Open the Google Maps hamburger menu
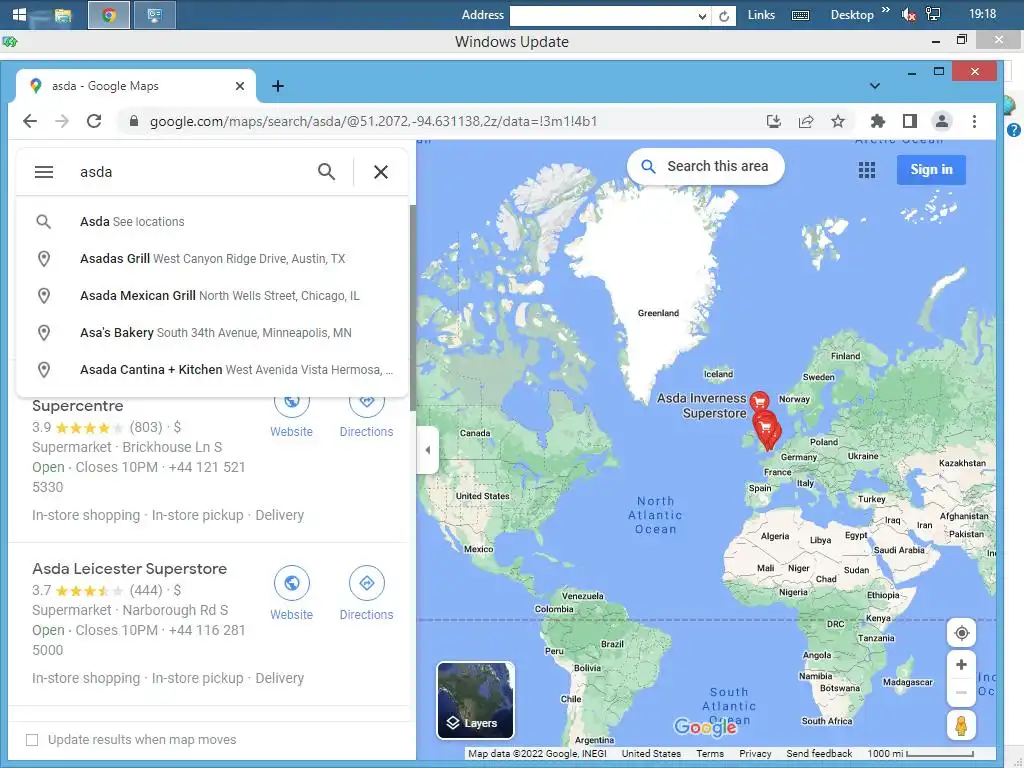 44,172
